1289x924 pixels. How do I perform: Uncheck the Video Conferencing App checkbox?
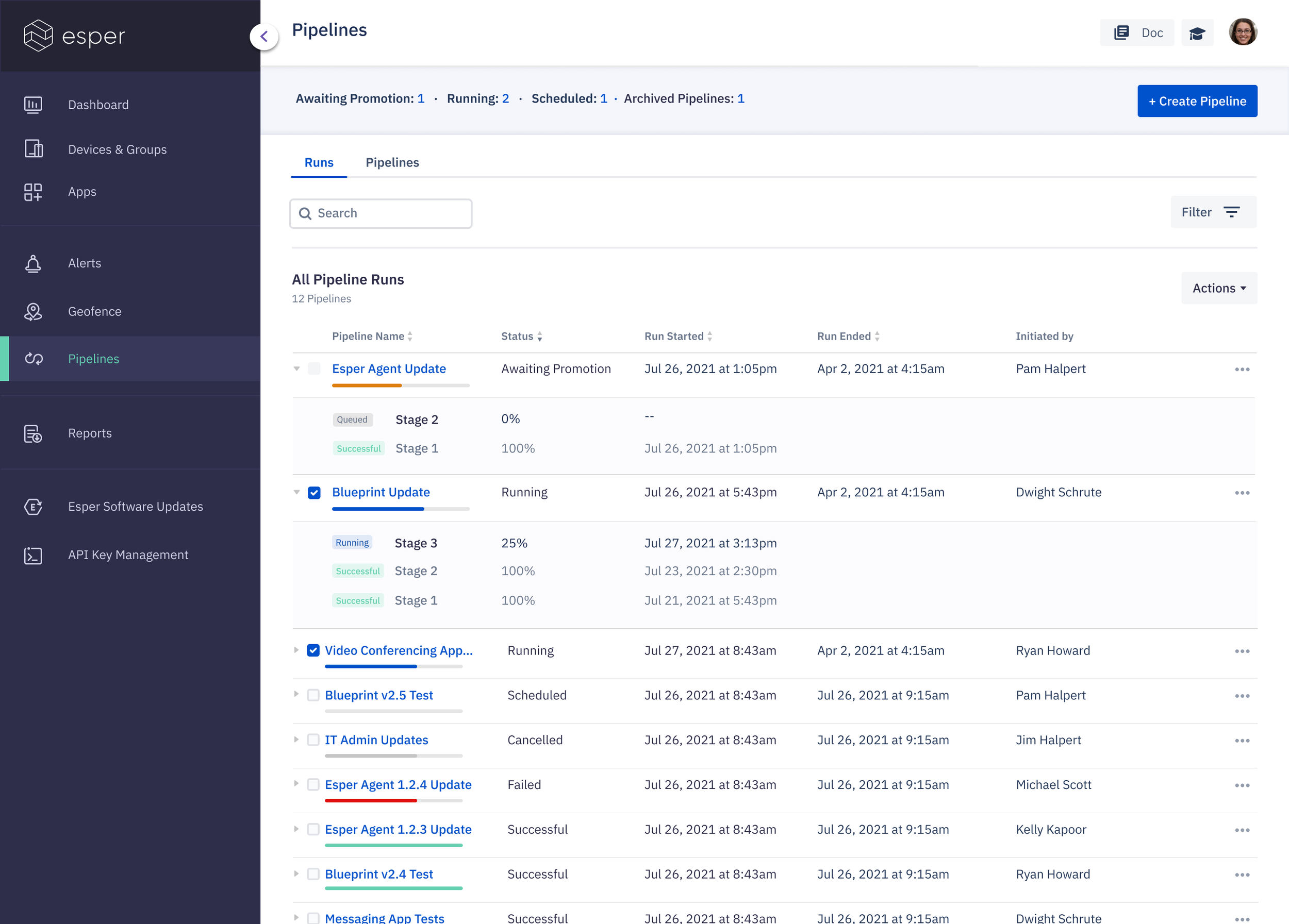tap(313, 651)
